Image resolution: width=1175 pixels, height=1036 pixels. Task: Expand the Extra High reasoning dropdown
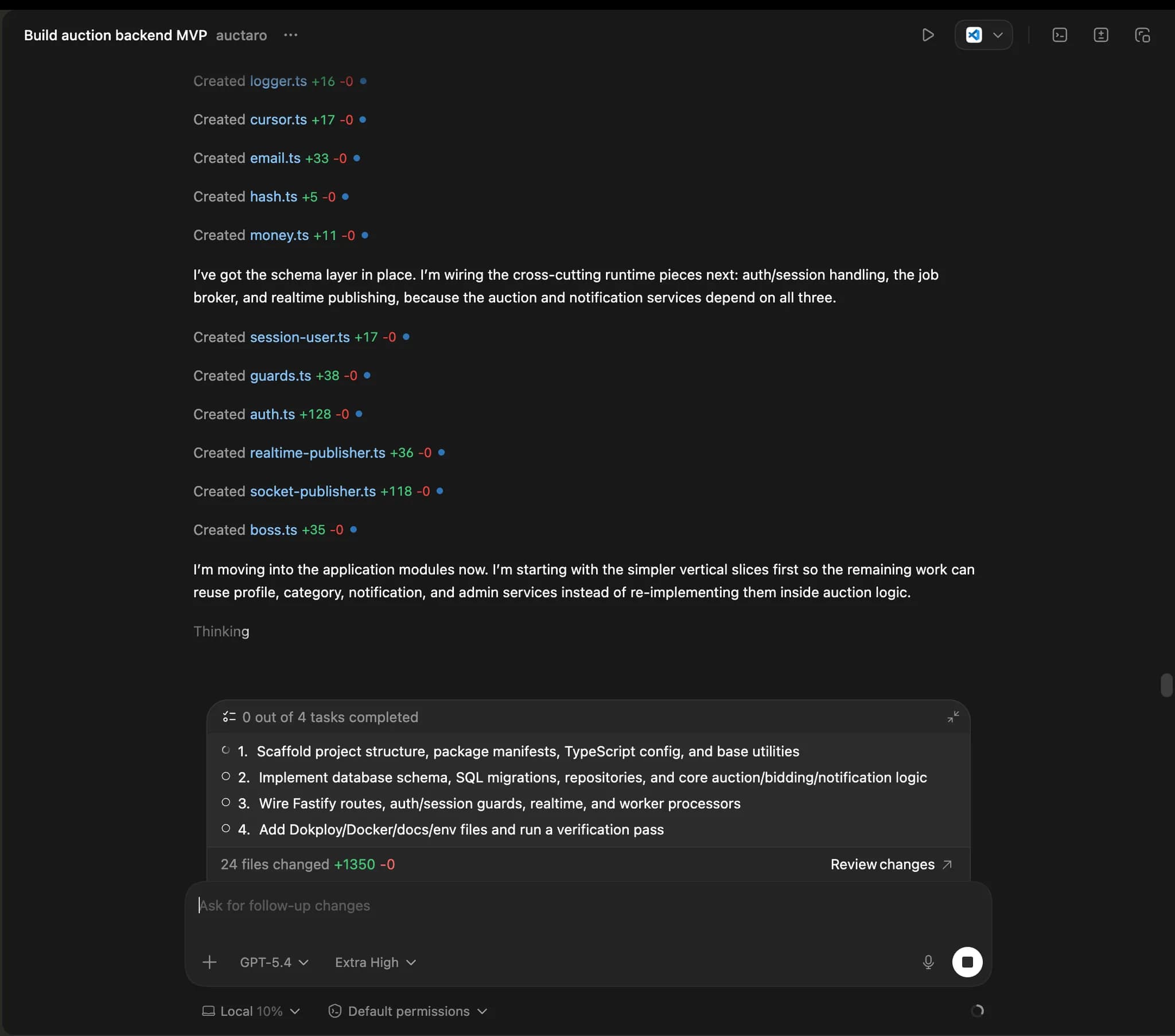pyautogui.click(x=375, y=962)
